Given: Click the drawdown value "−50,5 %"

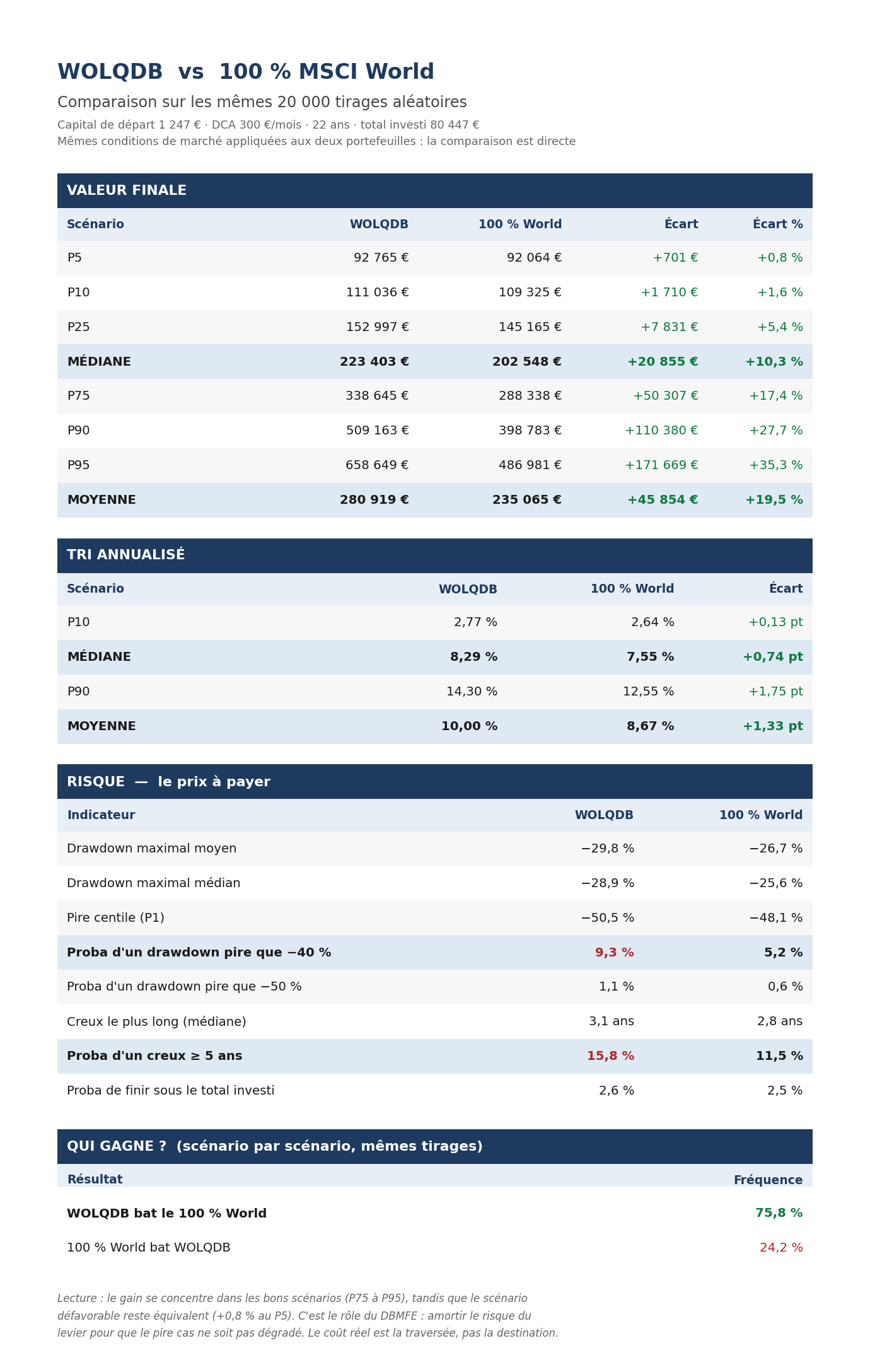Looking at the screenshot, I should point(607,918).
